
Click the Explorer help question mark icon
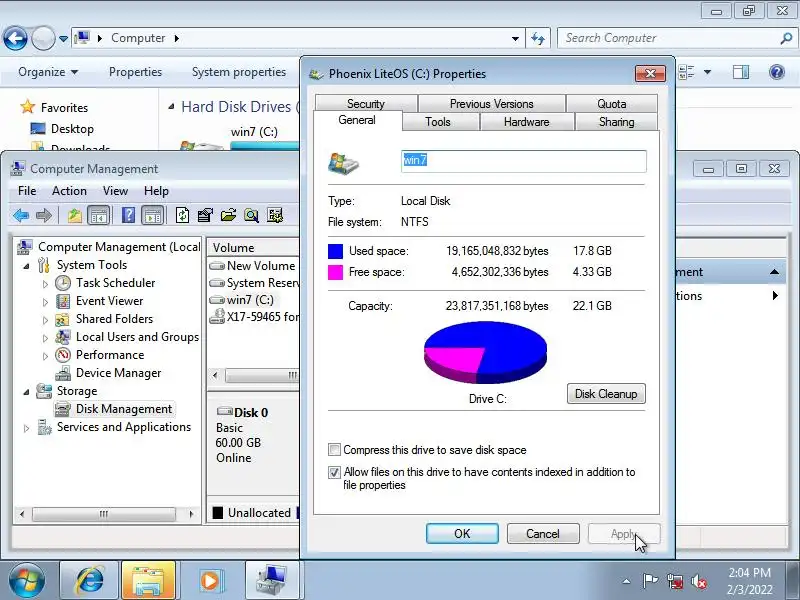[777, 72]
